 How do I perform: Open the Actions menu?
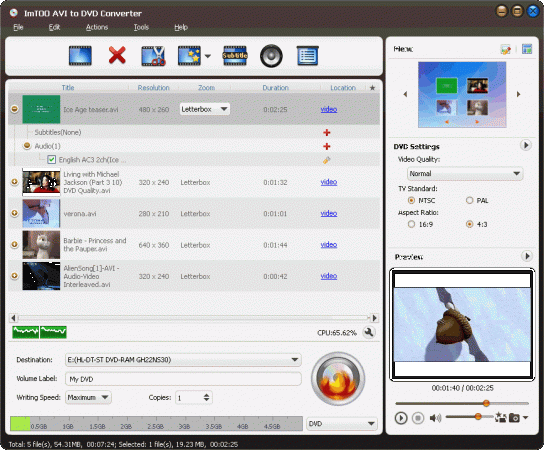(97, 27)
